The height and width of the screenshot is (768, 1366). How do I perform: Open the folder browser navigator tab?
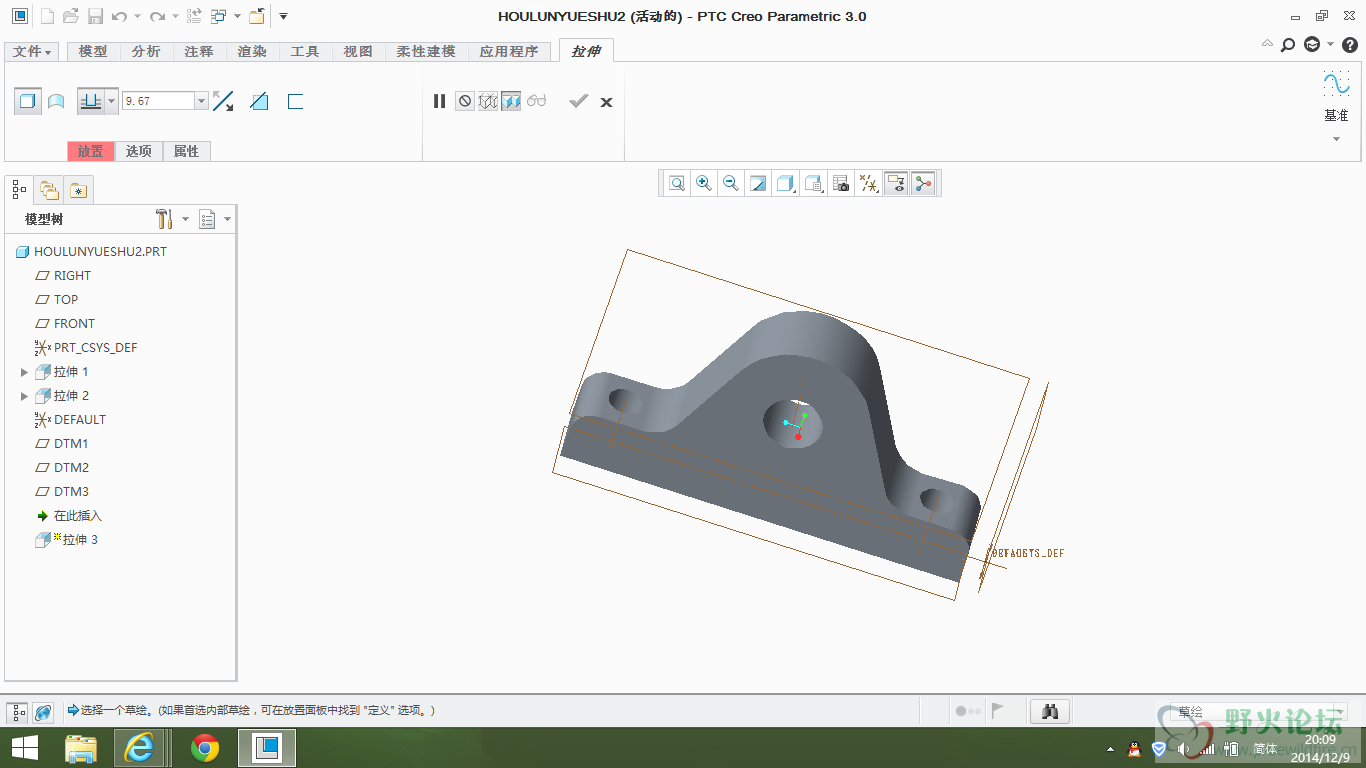pos(49,190)
